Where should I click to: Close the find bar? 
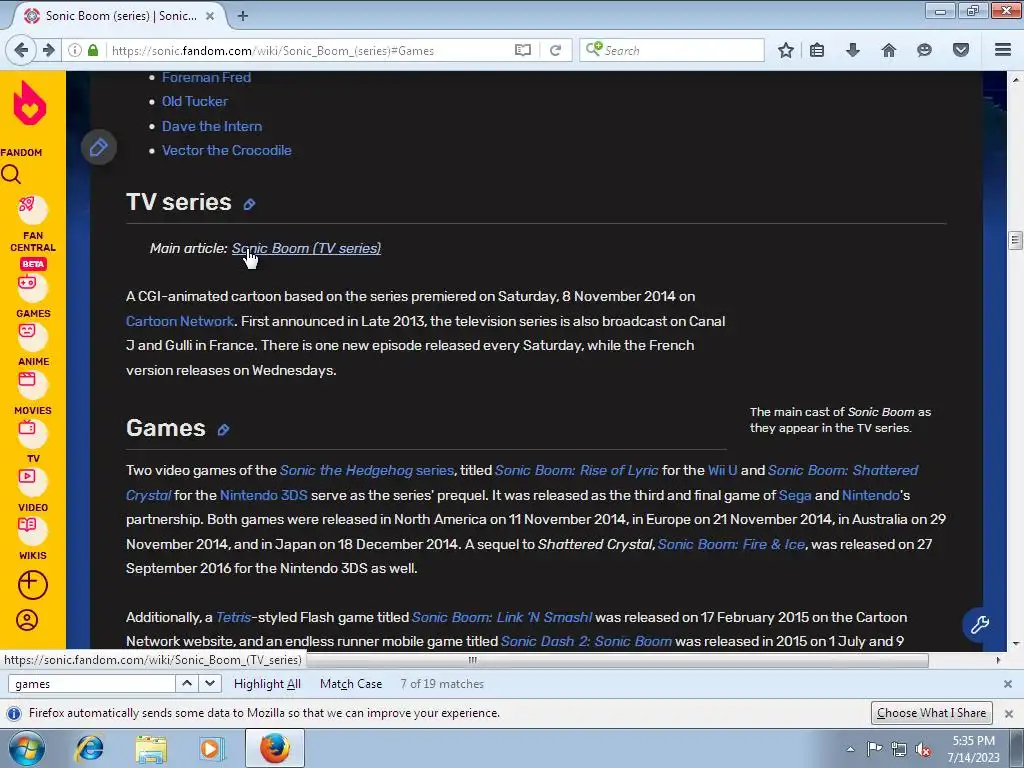coord(1008,684)
